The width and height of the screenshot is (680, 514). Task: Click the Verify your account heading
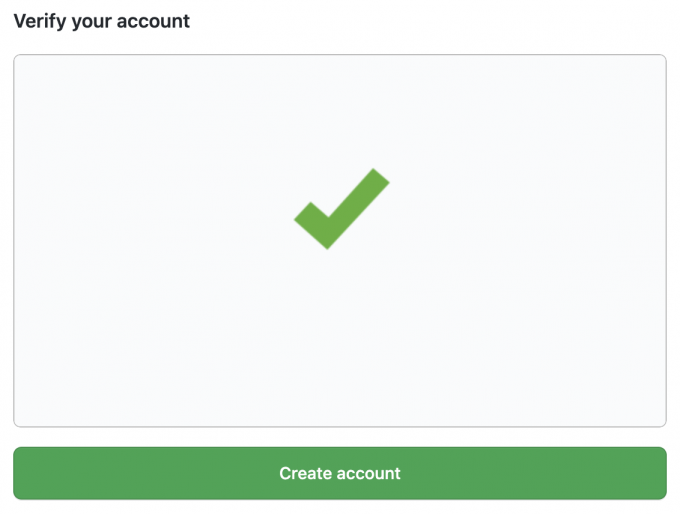[x=101, y=21]
